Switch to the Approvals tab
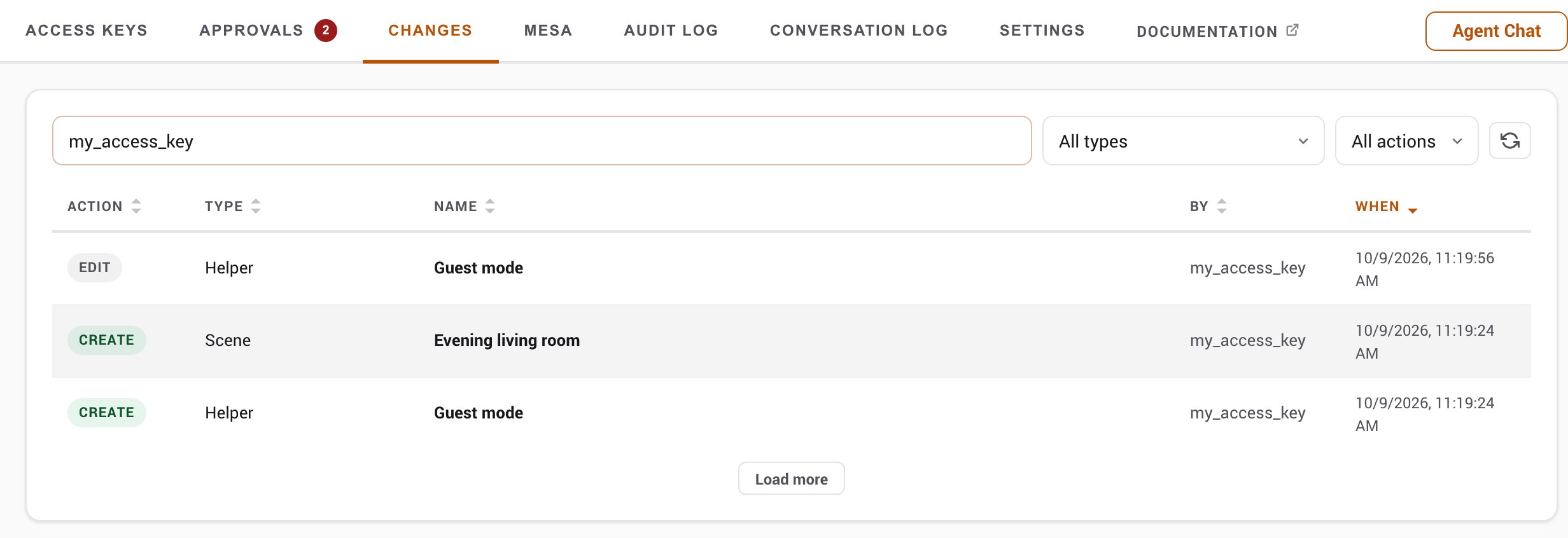The width and height of the screenshot is (1568, 538). tap(251, 31)
